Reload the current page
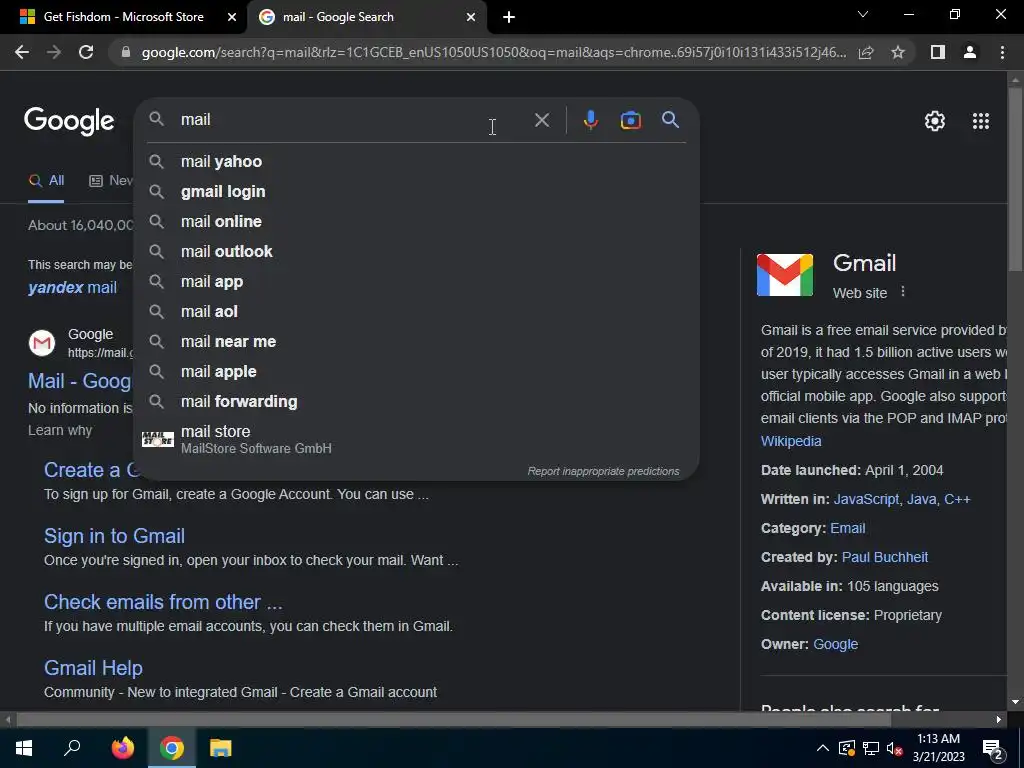The width and height of the screenshot is (1024, 768). (86, 52)
